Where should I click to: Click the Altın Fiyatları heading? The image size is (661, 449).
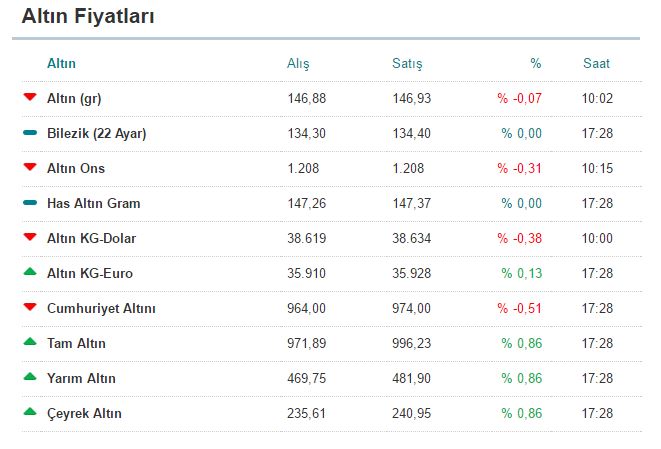coord(88,17)
